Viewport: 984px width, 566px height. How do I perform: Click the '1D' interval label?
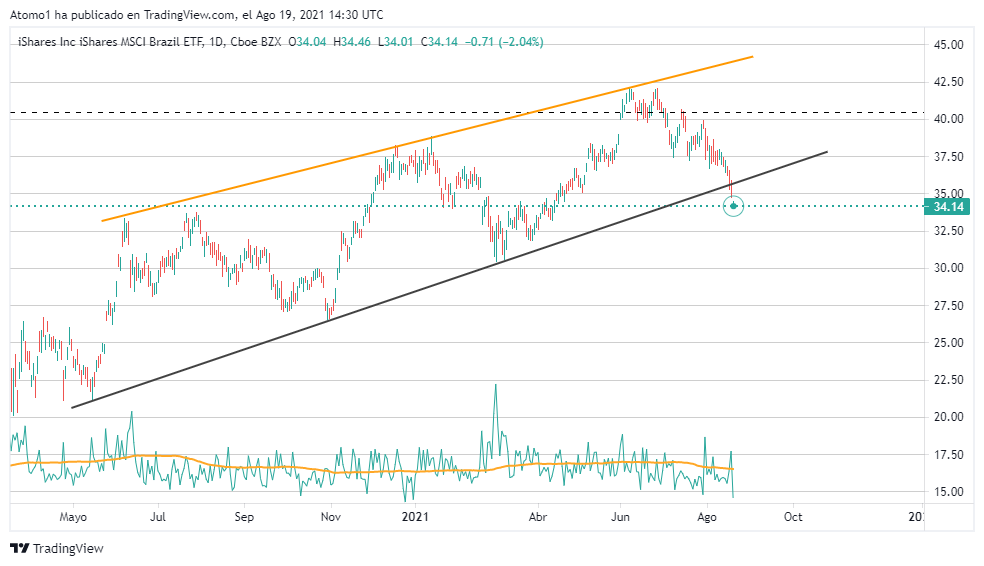(217, 42)
